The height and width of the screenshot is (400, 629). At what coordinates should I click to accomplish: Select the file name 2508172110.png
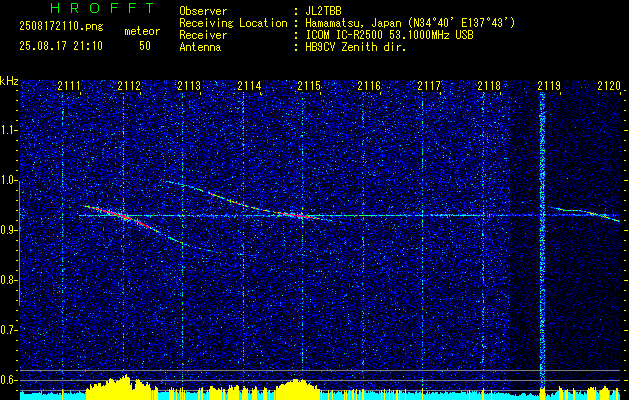click(x=61, y=26)
